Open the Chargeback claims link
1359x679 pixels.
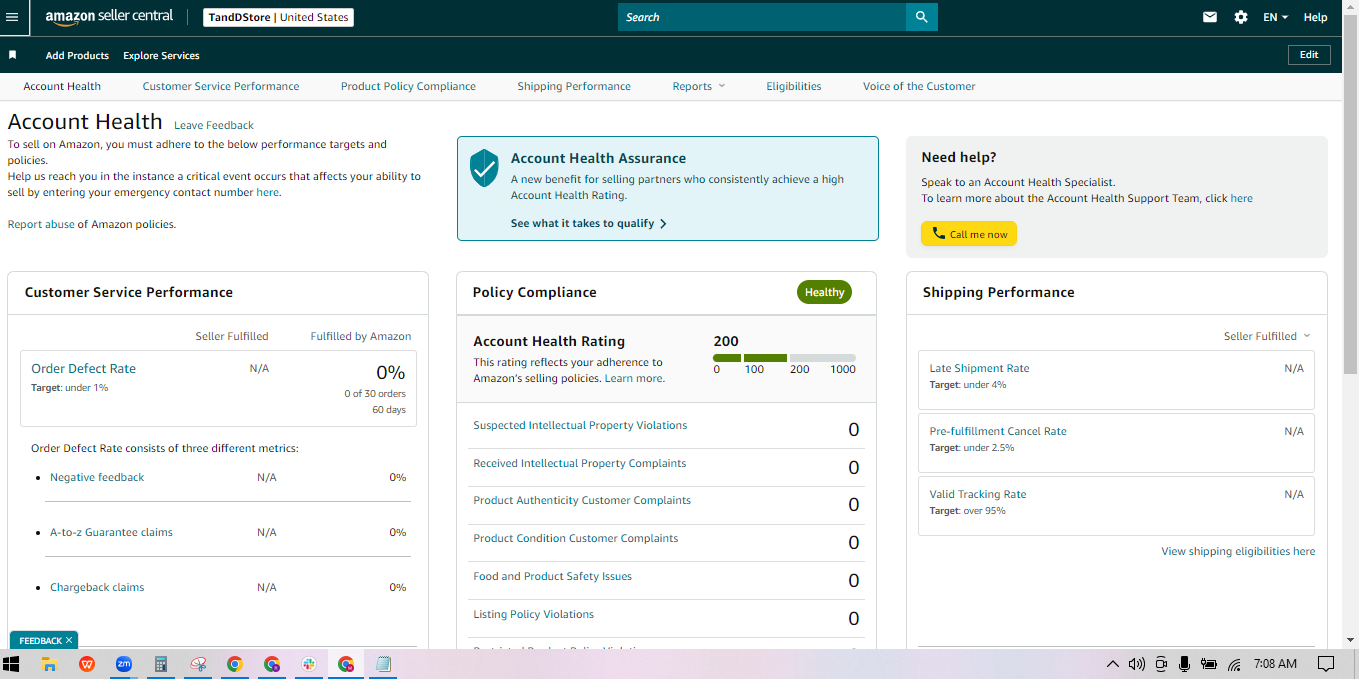click(x=97, y=587)
